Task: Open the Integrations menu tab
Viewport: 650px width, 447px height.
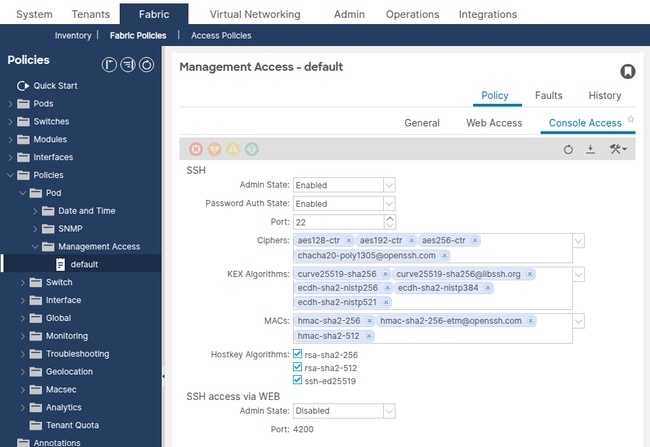Action: click(488, 14)
